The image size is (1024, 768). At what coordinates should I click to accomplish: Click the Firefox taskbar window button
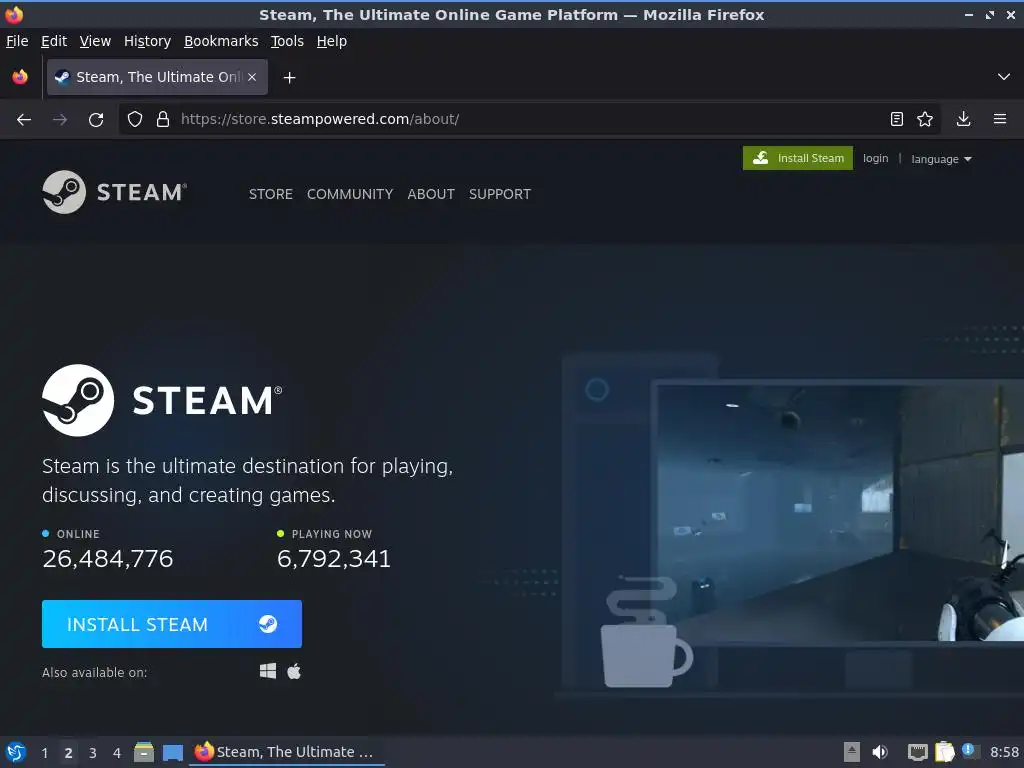(x=287, y=752)
